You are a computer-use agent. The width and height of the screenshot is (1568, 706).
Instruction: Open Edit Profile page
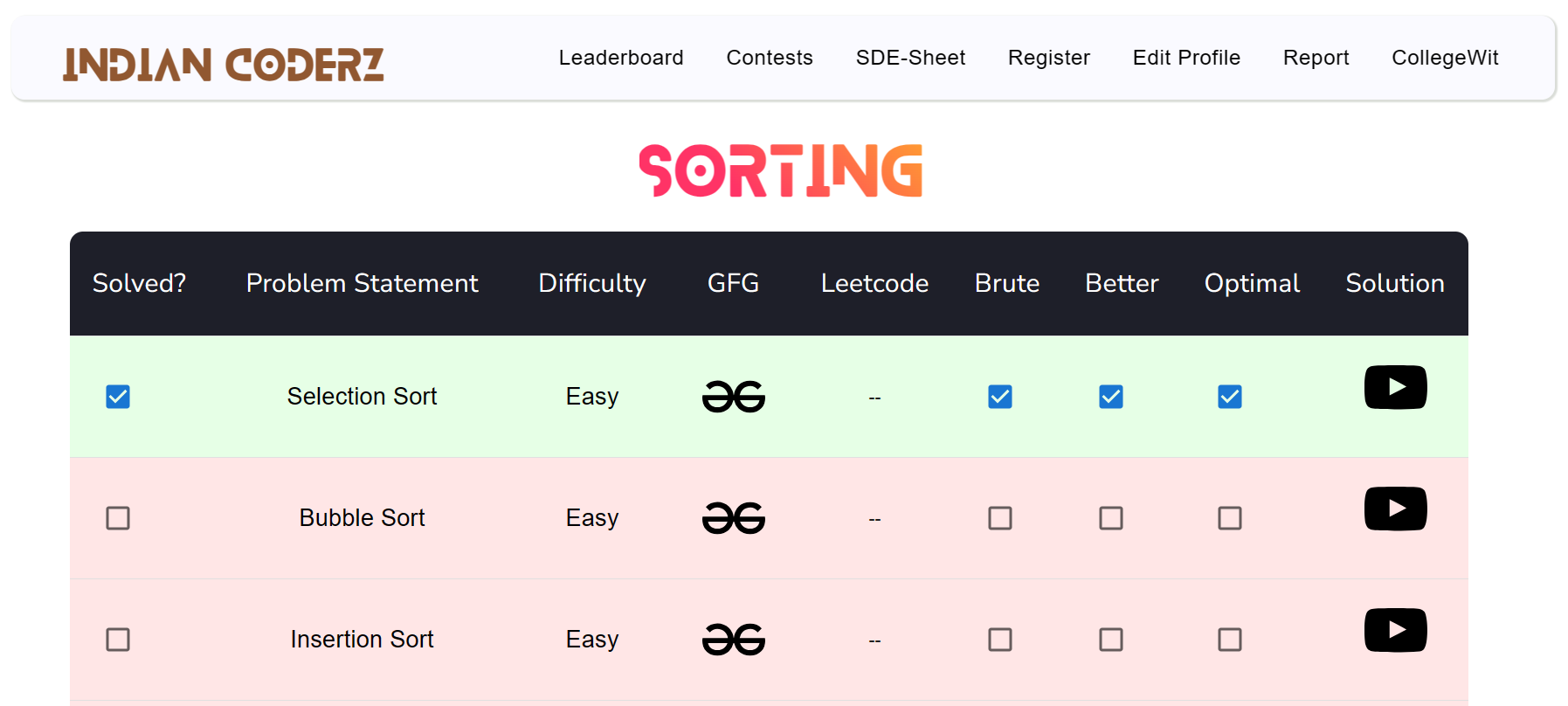coord(1186,58)
